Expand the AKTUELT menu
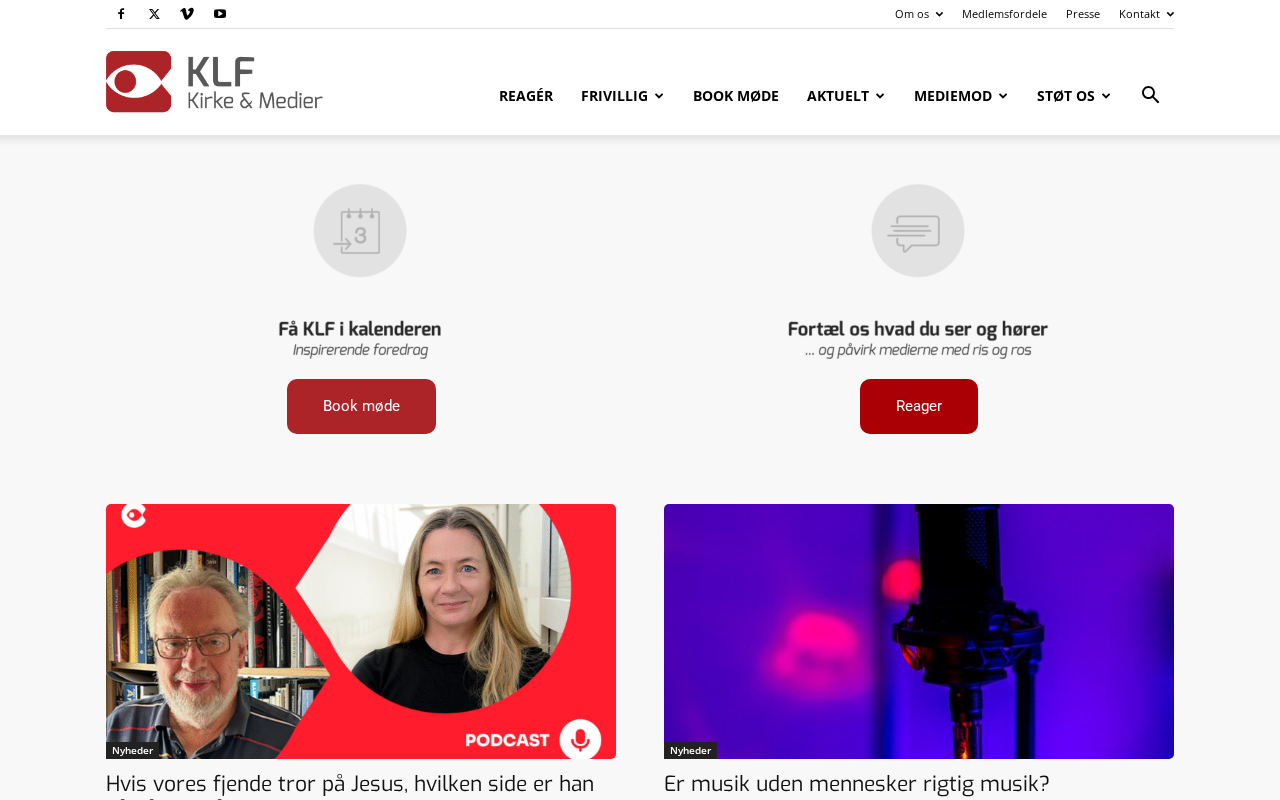Screen dimensions: 1280x800 pyautogui.click(x=846, y=96)
